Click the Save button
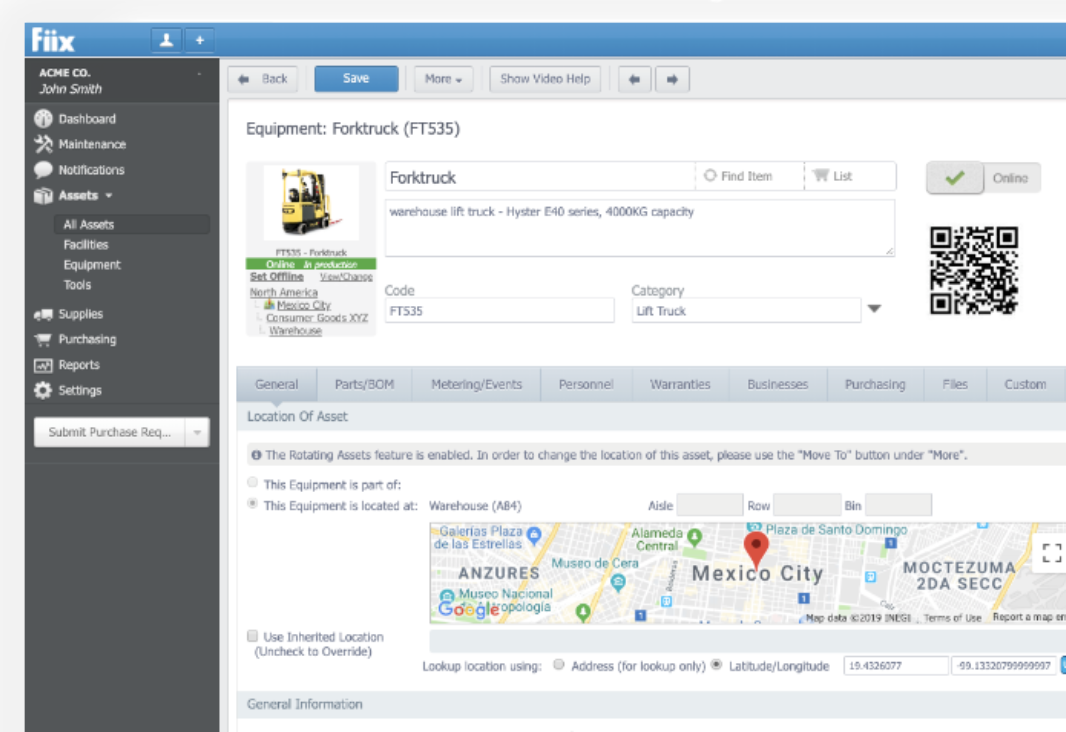The image size is (1066, 732). [x=356, y=79]
